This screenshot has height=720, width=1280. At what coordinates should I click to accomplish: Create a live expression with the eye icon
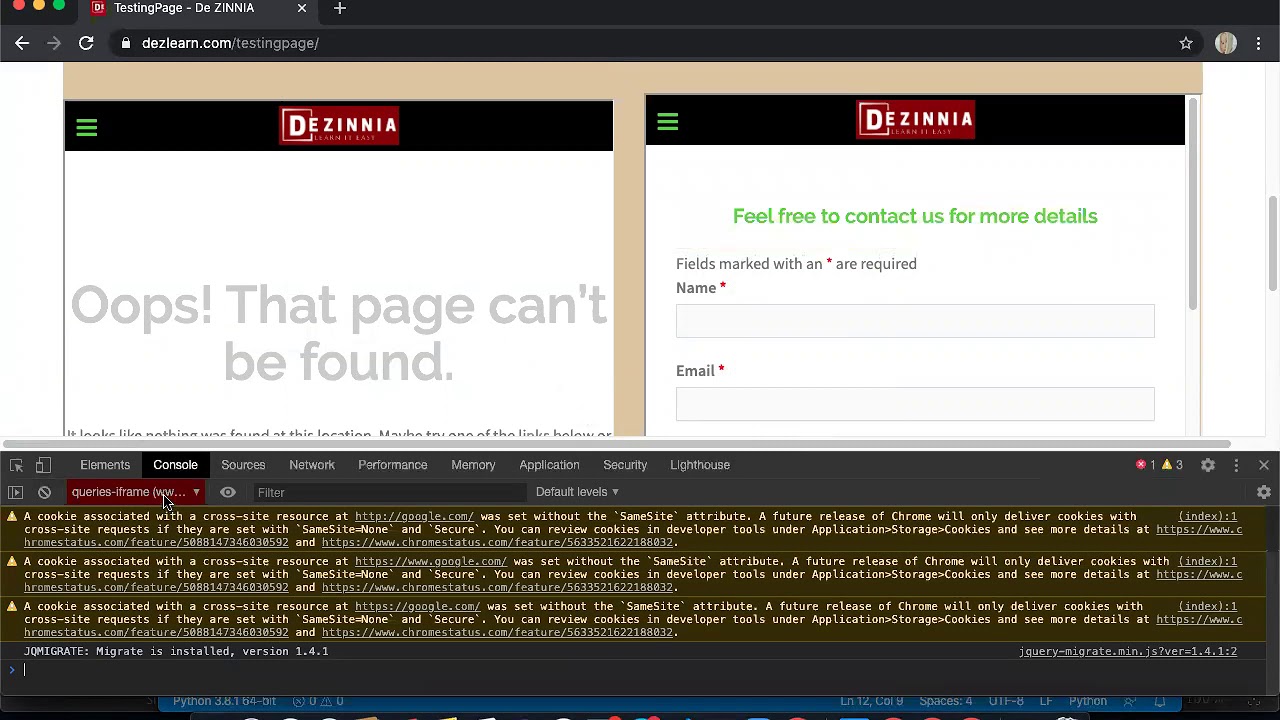(228, 492)
